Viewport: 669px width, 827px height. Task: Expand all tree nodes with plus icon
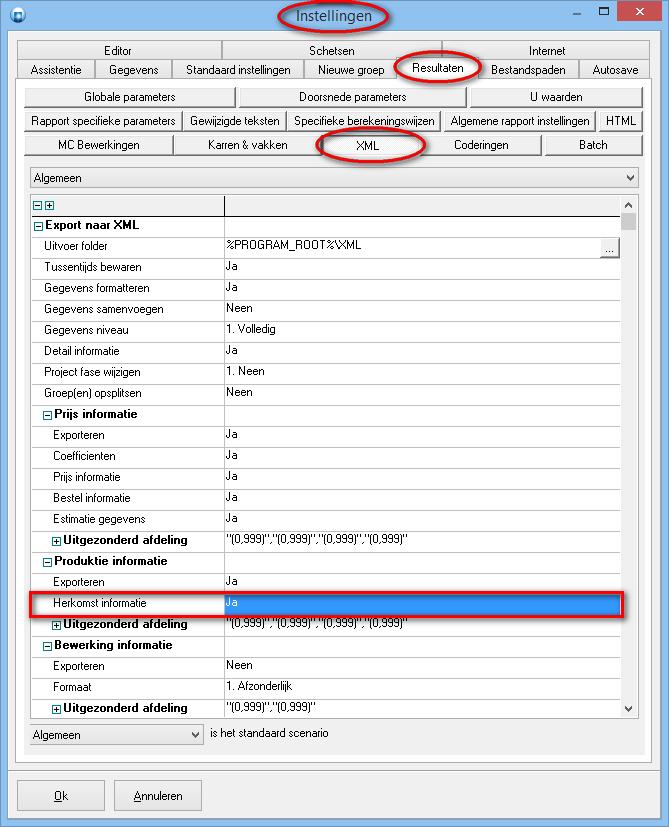[50, 206]
